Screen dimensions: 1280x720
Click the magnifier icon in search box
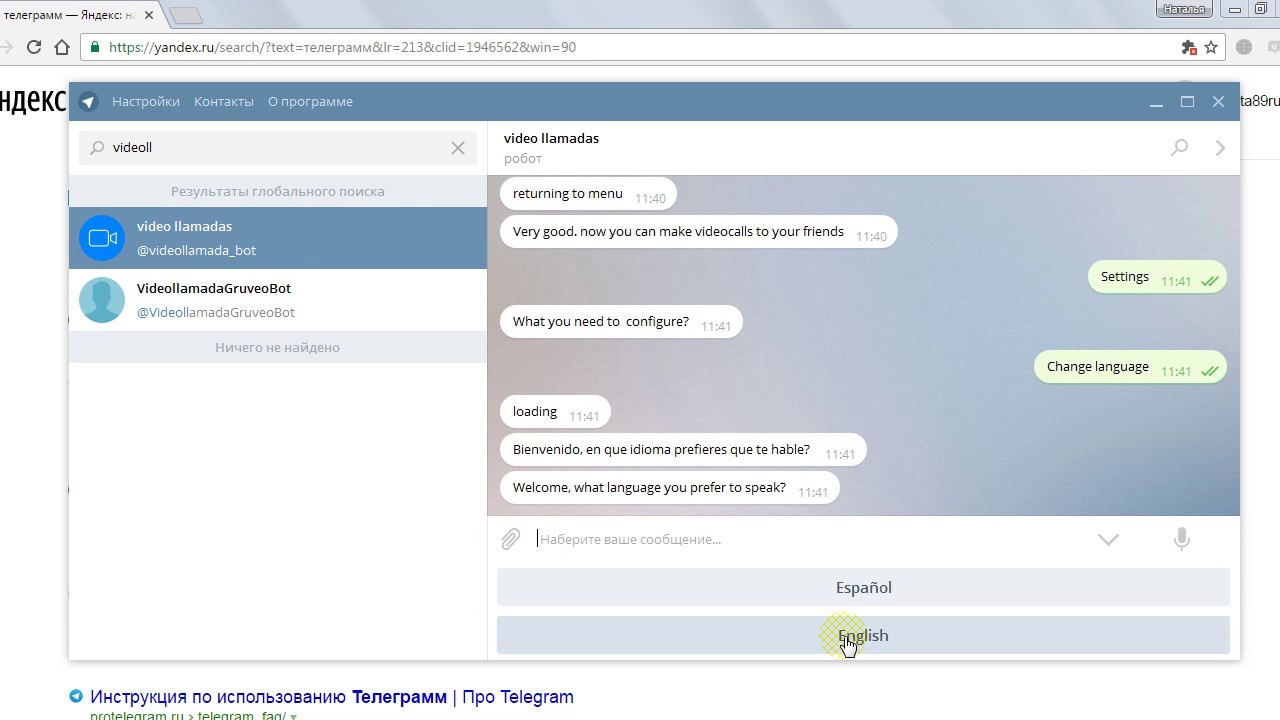click(97, 148)
